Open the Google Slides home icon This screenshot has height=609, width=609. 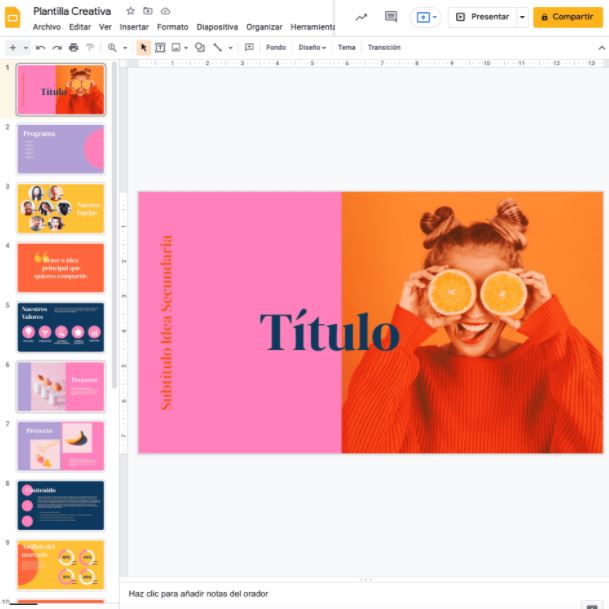(12, 18)
